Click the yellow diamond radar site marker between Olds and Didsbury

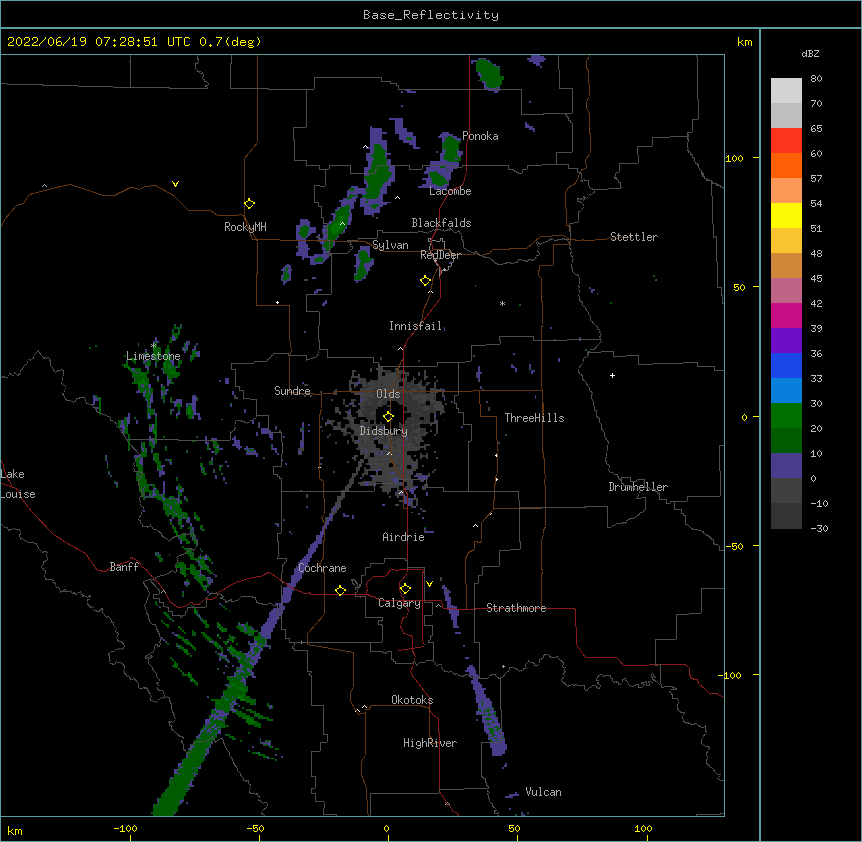point(389,416)
